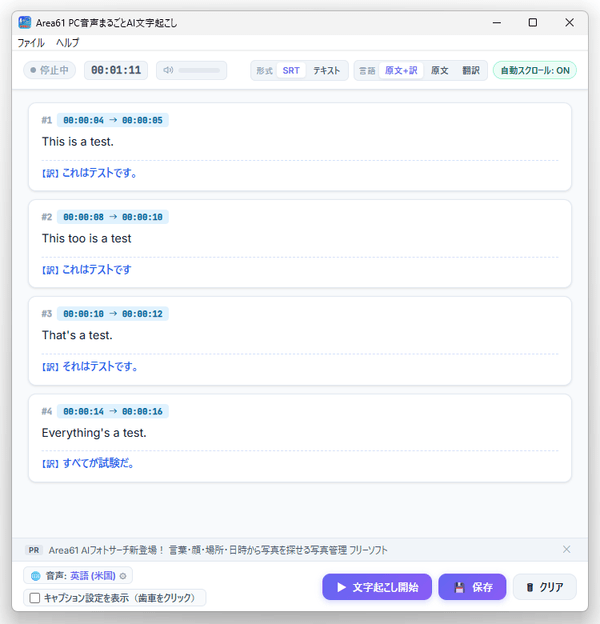Switch language view to 原文+訳
Screen dimensions: 600x624
click(x=401, y=70)
